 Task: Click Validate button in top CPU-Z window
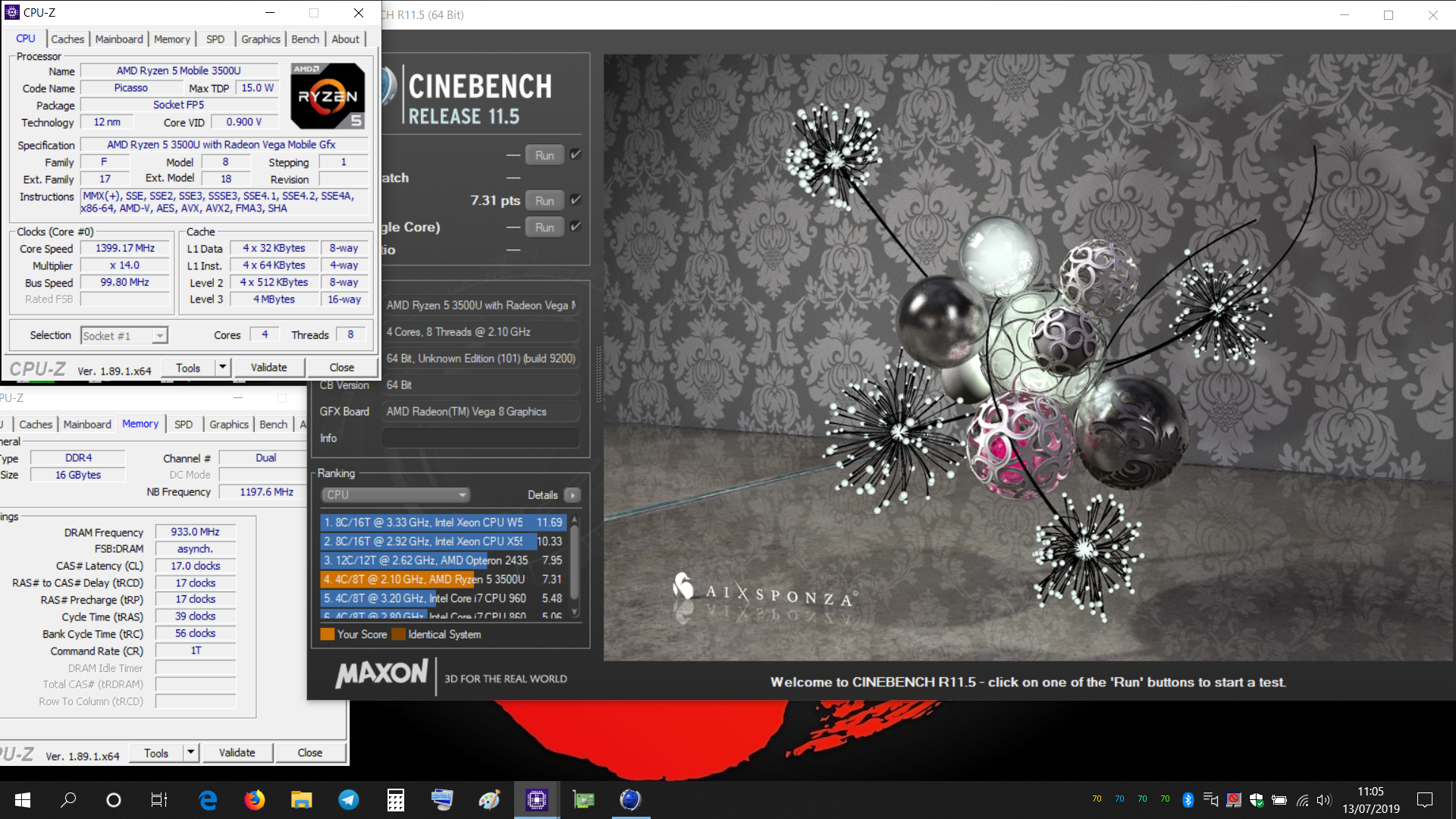269,368
